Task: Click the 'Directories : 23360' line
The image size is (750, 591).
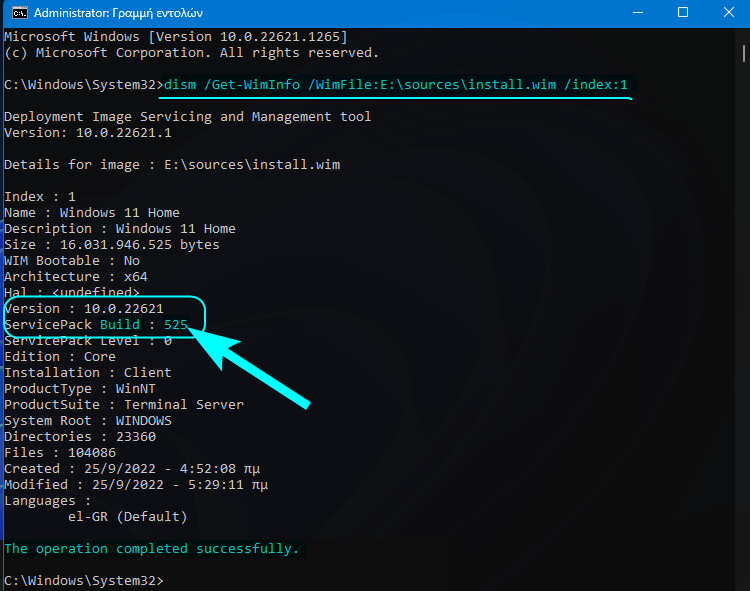Action: 80,437
